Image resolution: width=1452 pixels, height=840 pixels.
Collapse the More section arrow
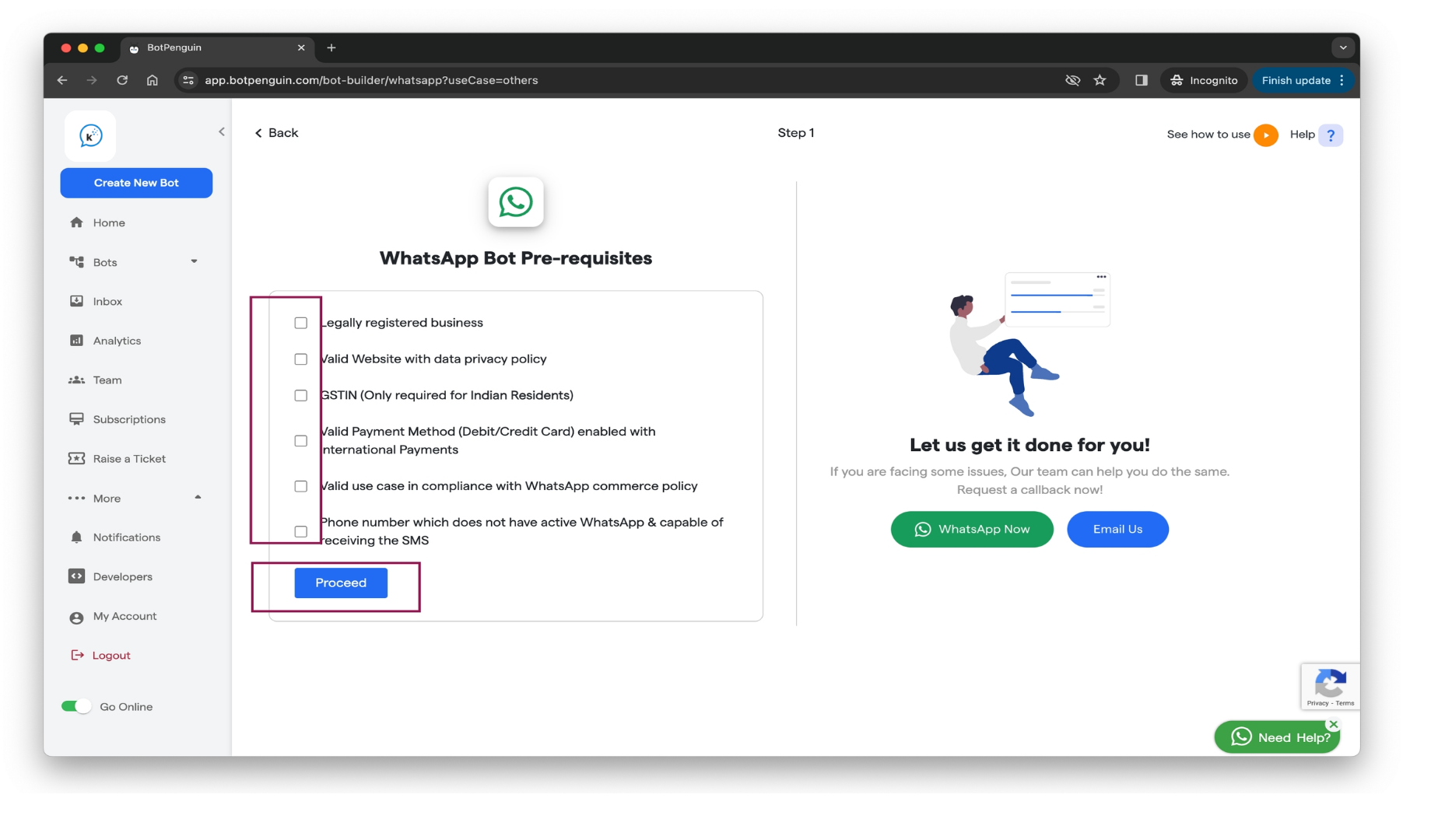click(x=198, y=497)
